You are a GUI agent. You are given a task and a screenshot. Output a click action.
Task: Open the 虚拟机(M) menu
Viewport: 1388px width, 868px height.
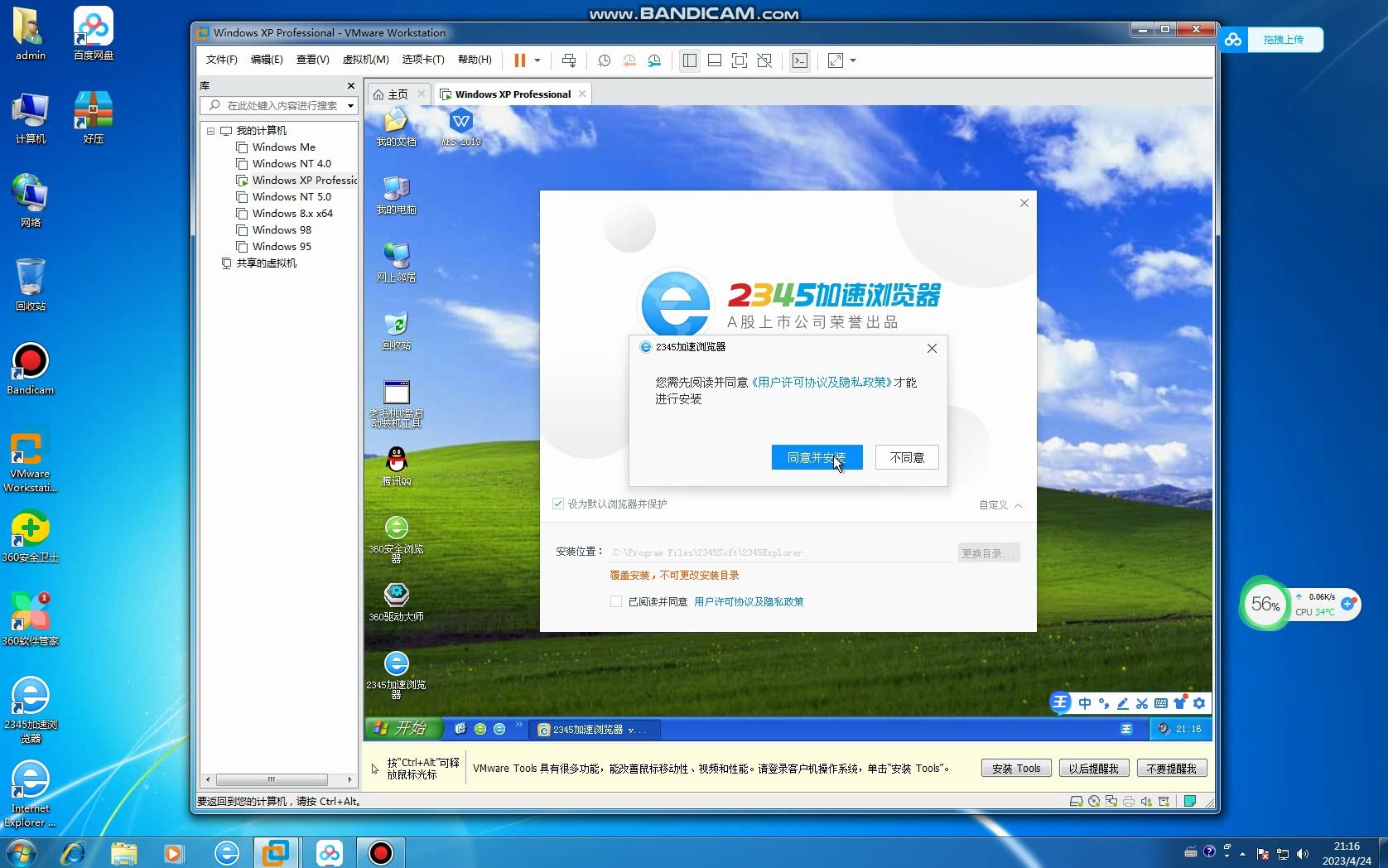click(x=365, y=60)
